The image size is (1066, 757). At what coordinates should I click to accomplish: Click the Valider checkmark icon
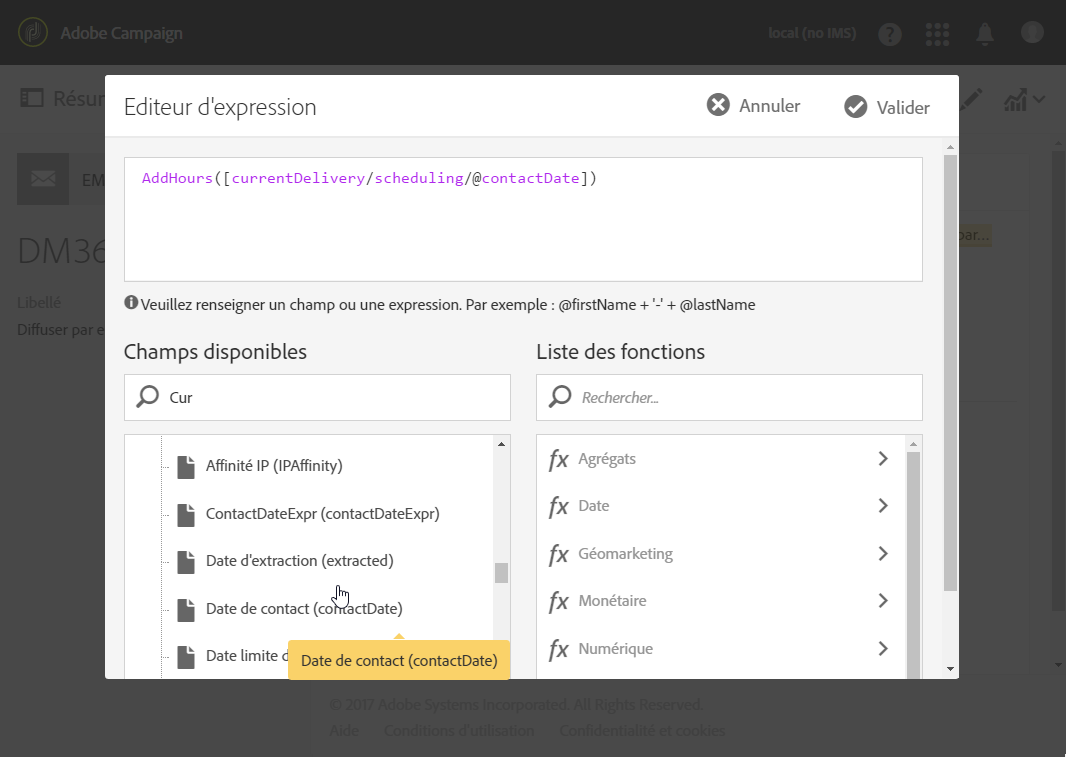pyautogui.click(x=855, y=107)
